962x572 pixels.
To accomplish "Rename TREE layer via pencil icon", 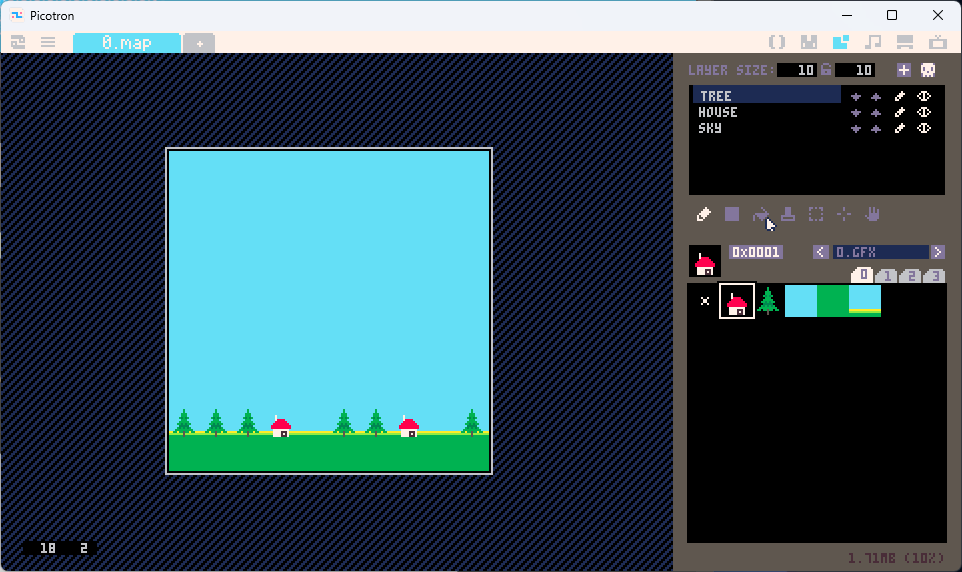I will point(900,96).
